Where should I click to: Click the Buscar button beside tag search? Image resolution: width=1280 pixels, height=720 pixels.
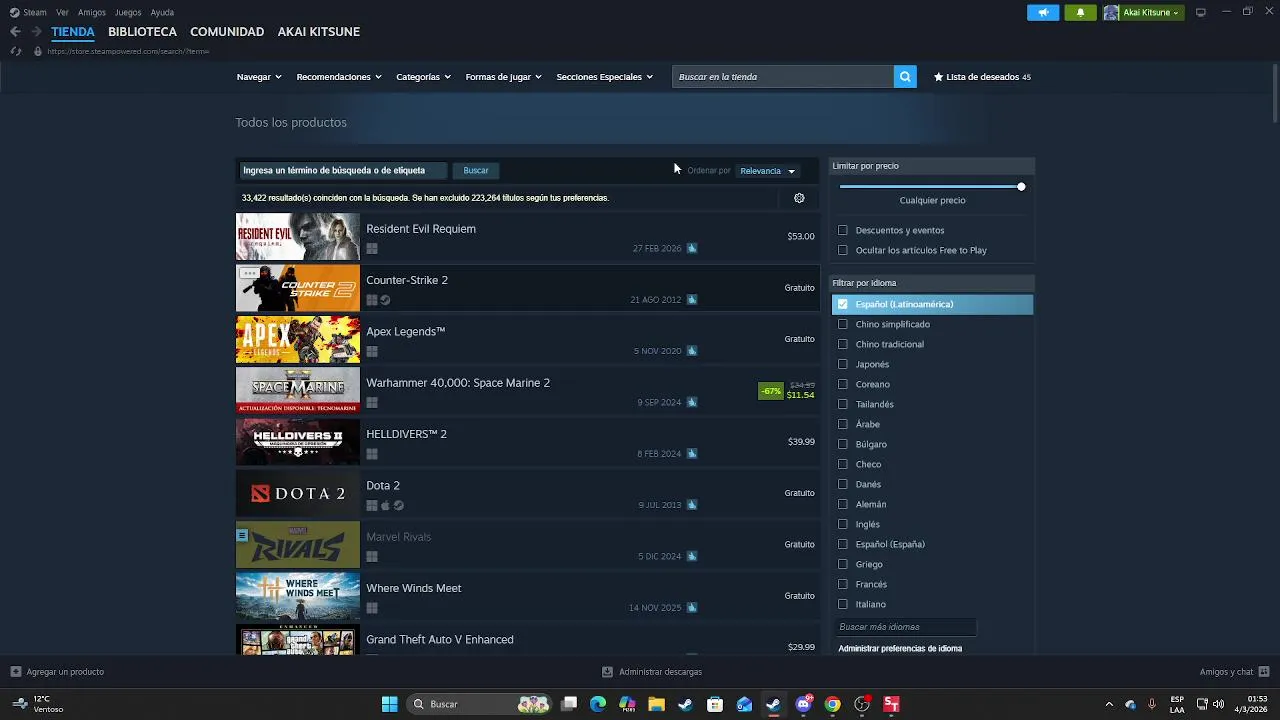point(476,171)
